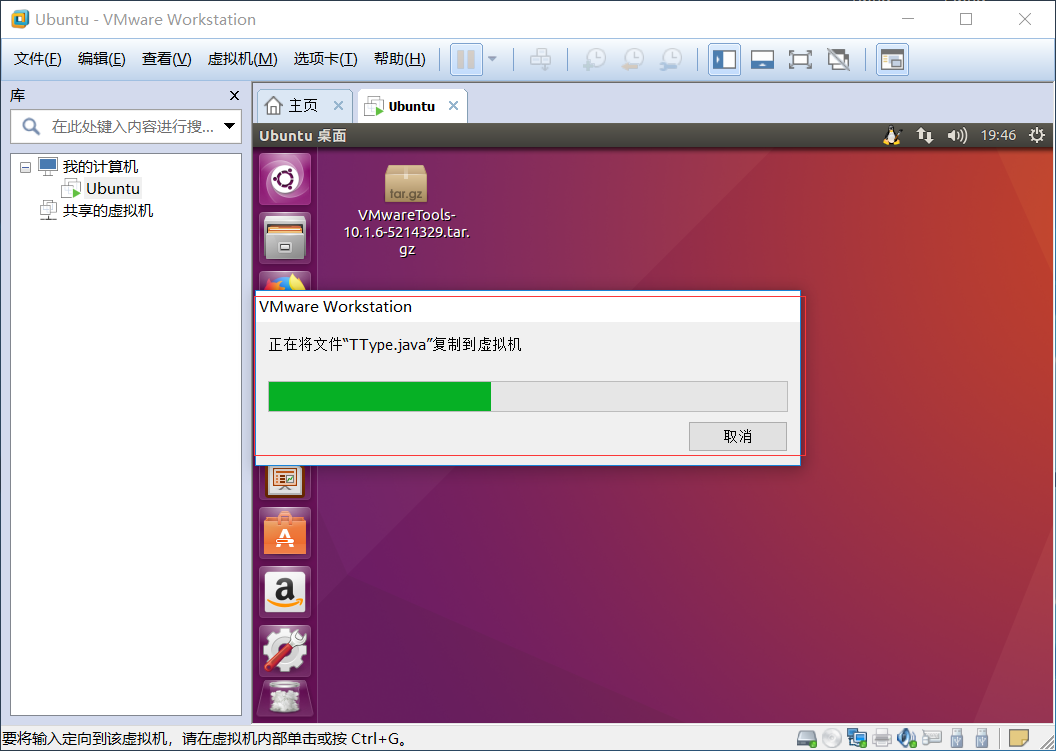Click the printer device status icon
The image size is (1056, 751).
pyautogui.click(x=882, y=738)
